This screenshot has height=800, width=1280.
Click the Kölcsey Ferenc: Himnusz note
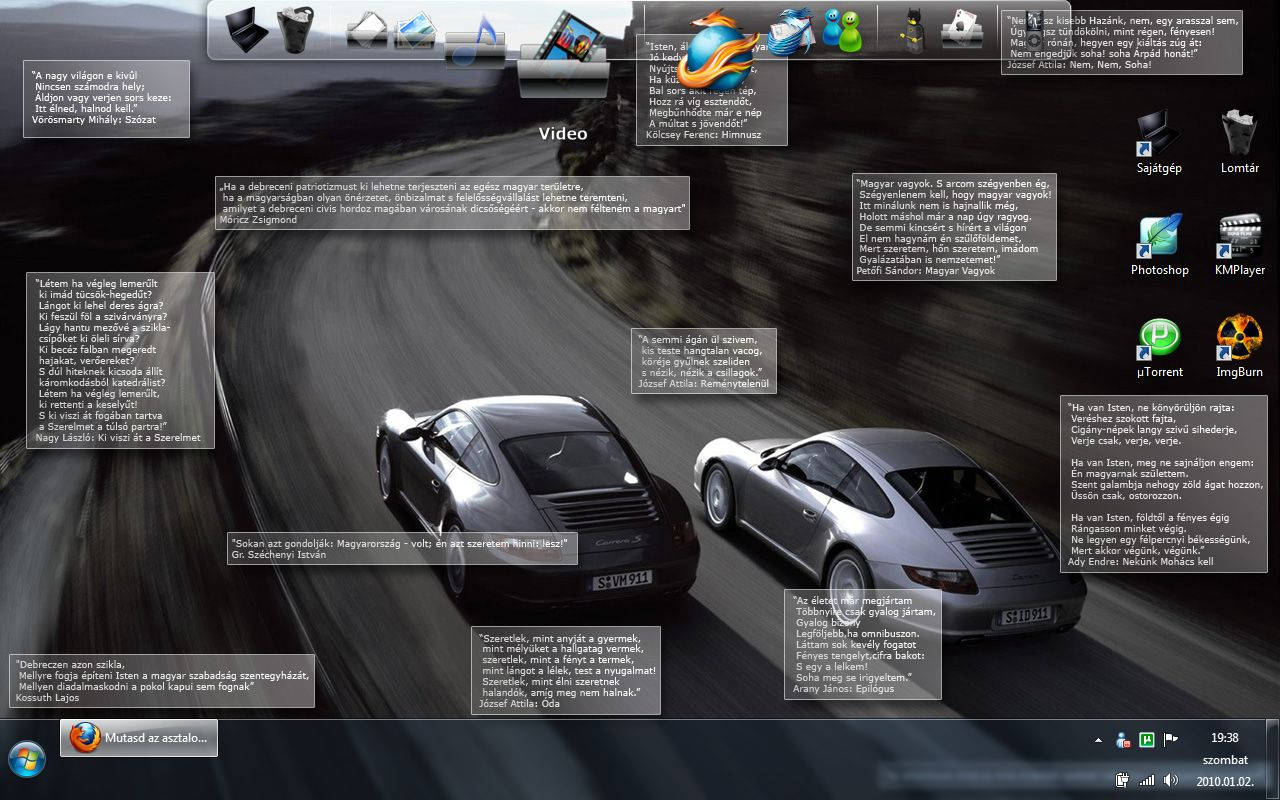click(712, 89)
